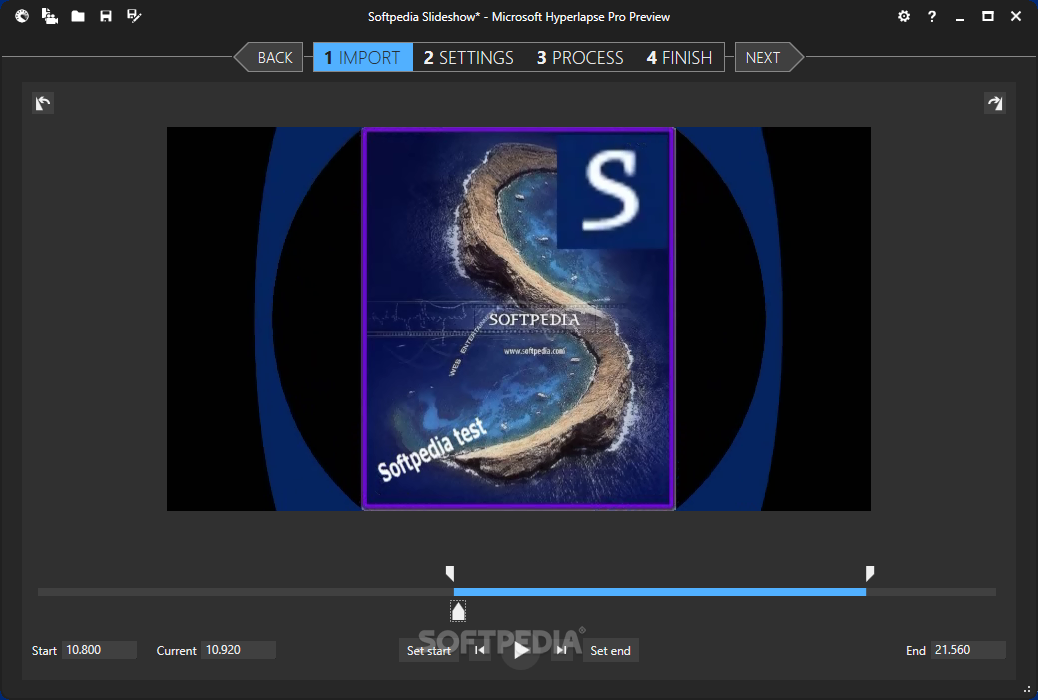Open the settings gear
This screenshot has height=700, width=1038.
point(904,17)
